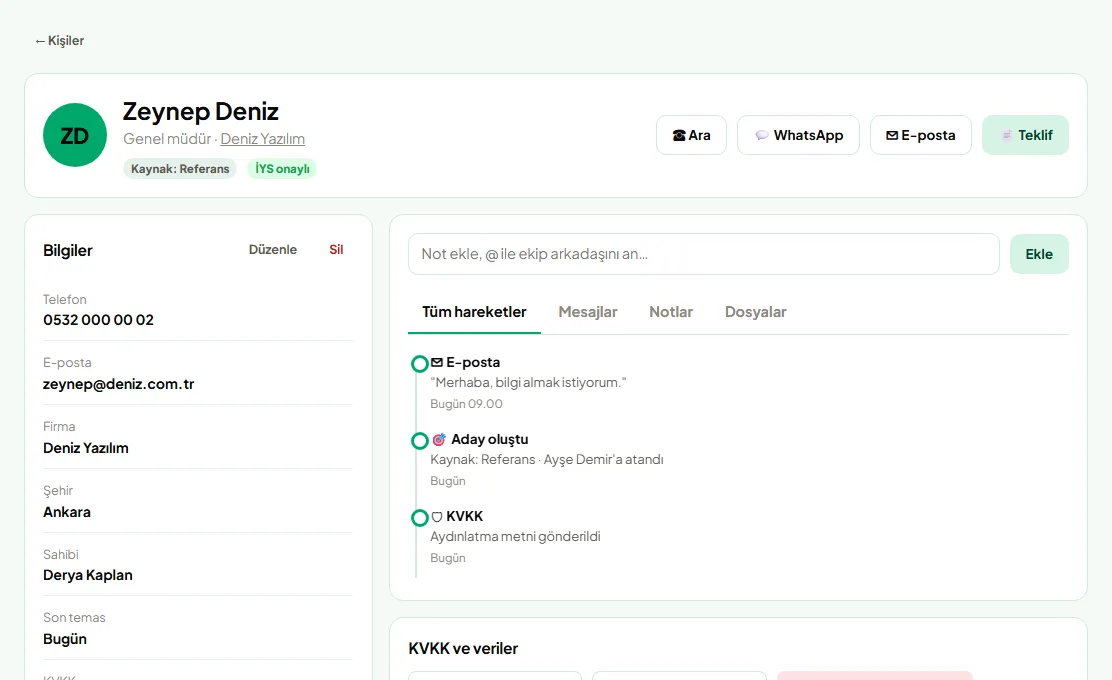Click Deniz Yazılım value under Firma
Viewport: 1112px width, 680px height.
(x=86, y=448)
